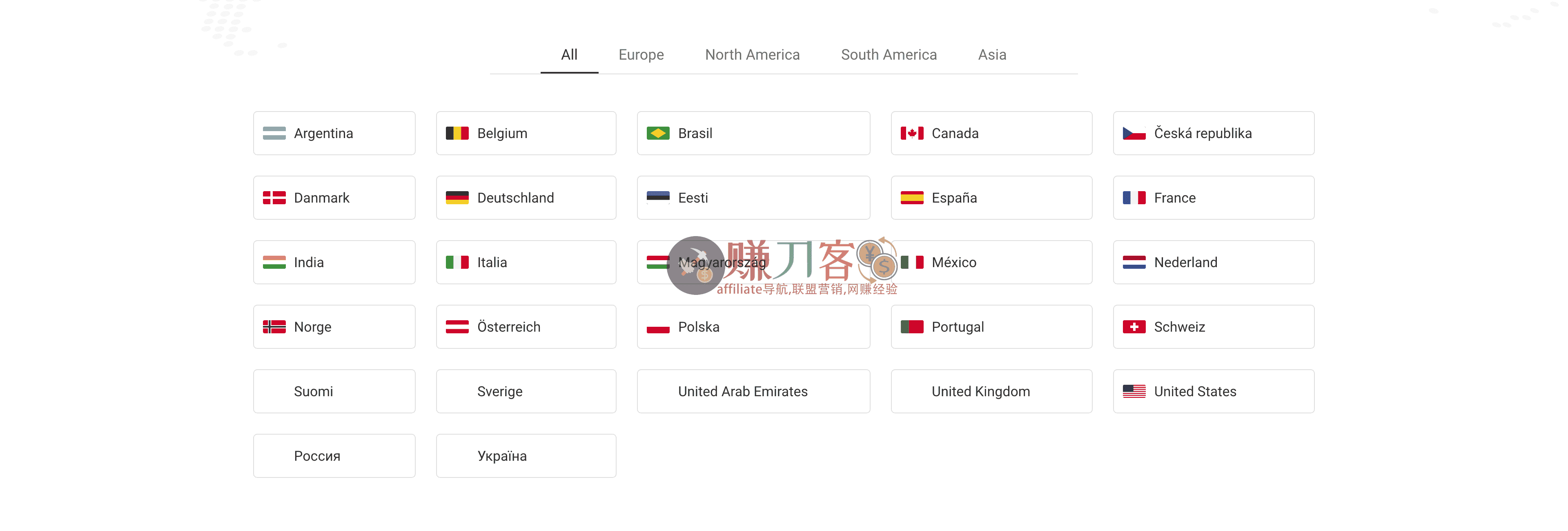The width and height of the screenshot is (1568, 531).
Task: Select the Україна country button
Action: (x=526, y=455)
